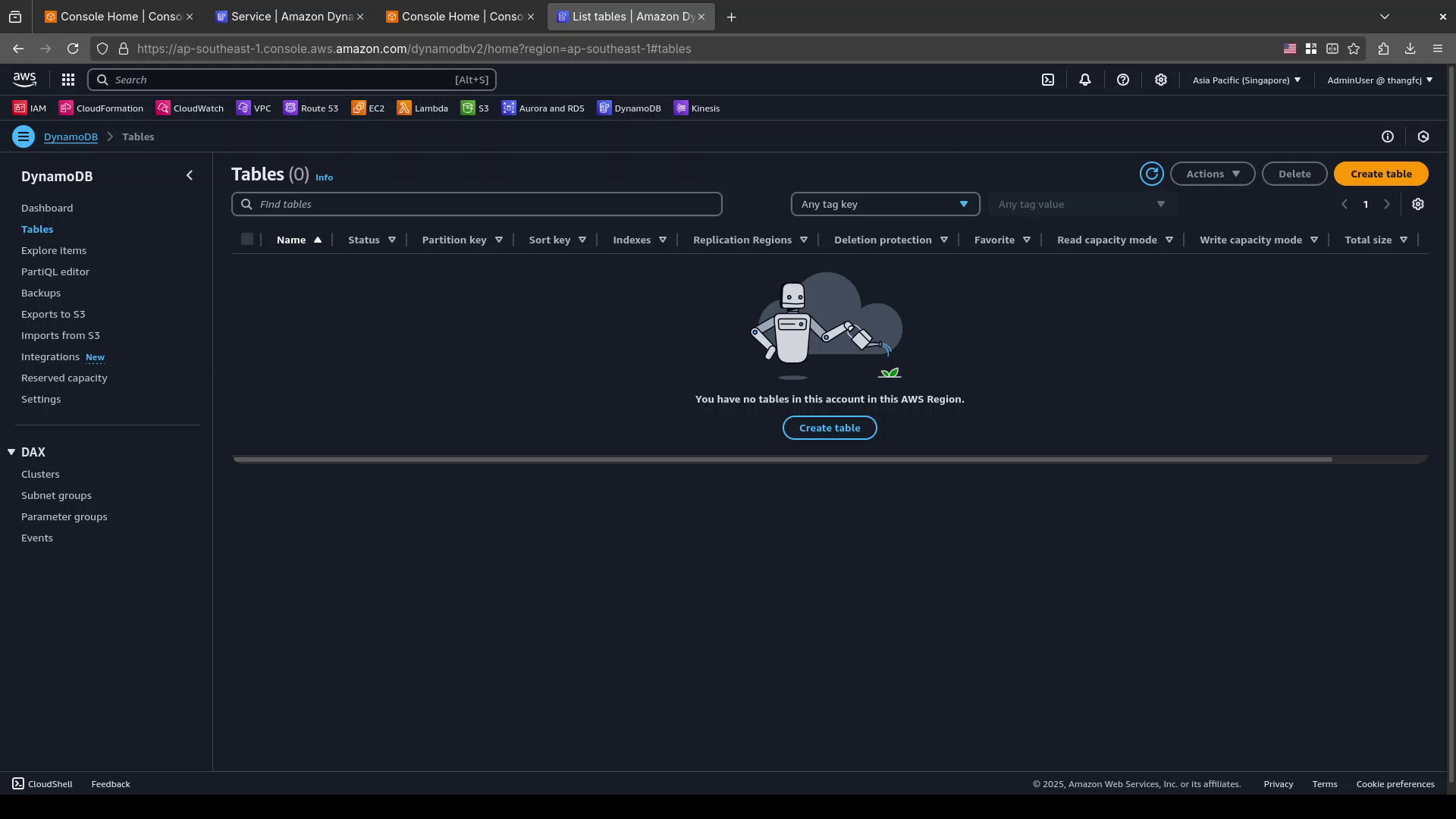1456x819 pixels.
Task: Open the S3 favorite shortcut
Action: click(x=475, y=108)
